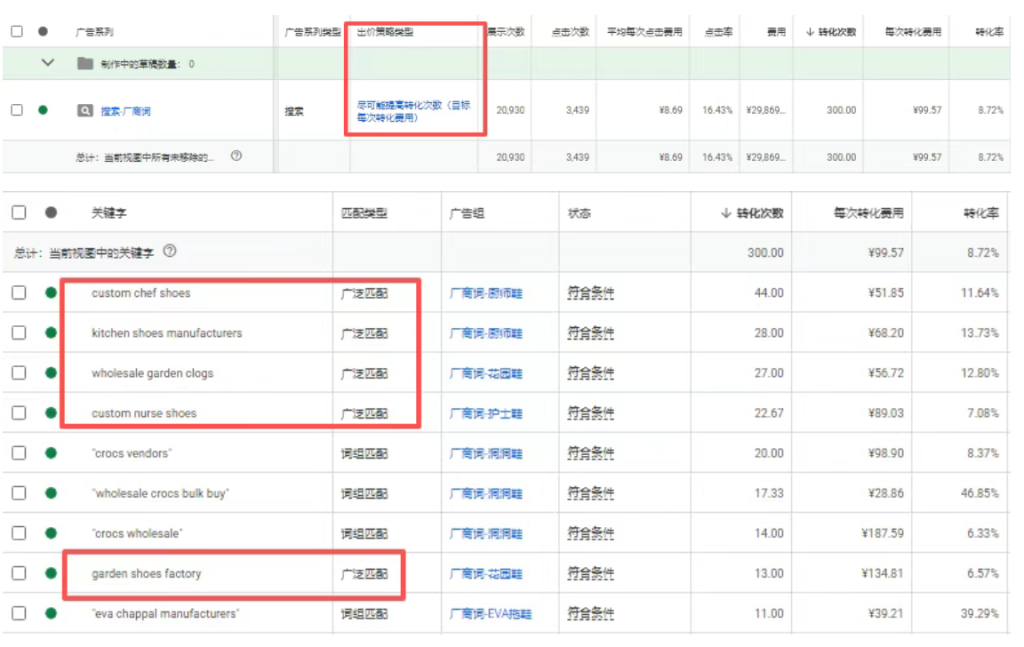1024x647 pixels.
Task: Click help icon beside keyword totals row
Action: click(170, 252)
